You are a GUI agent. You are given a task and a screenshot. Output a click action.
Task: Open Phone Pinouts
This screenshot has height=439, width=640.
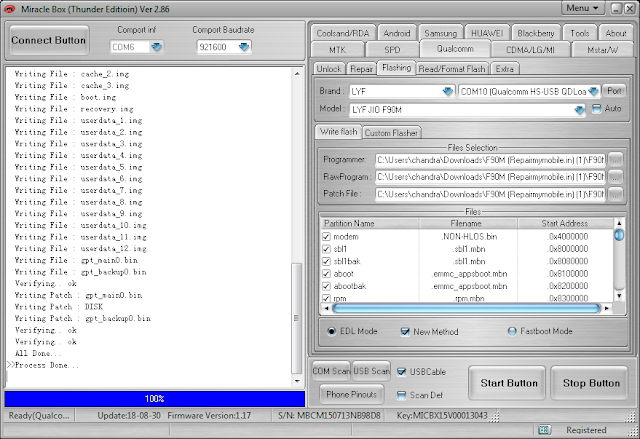[351, 395]
